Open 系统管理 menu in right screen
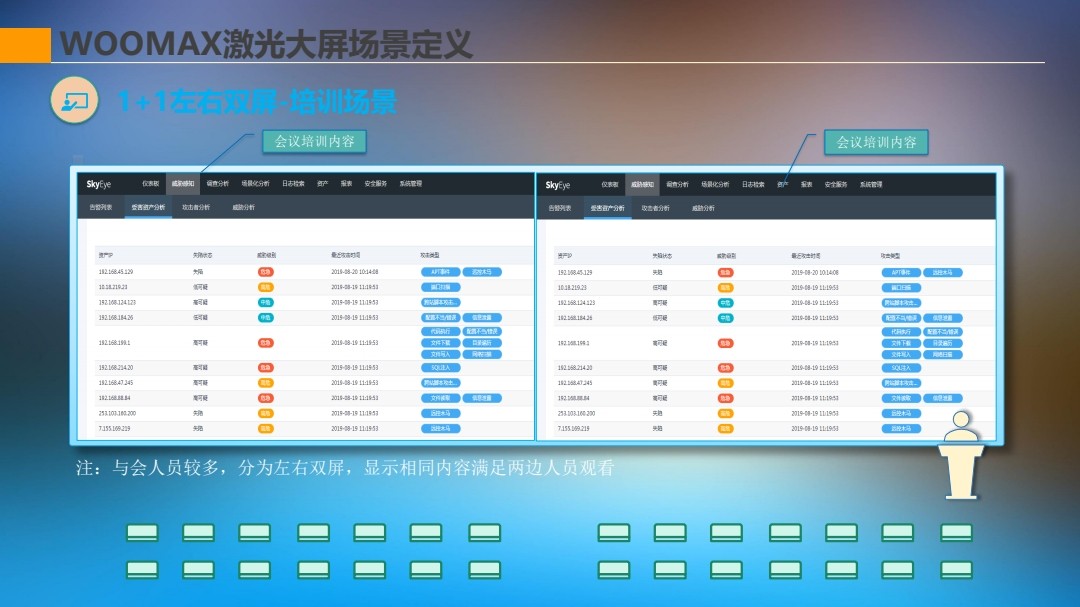The height and width of the screenshot is (607, 1080). click(x=871, y=185)
